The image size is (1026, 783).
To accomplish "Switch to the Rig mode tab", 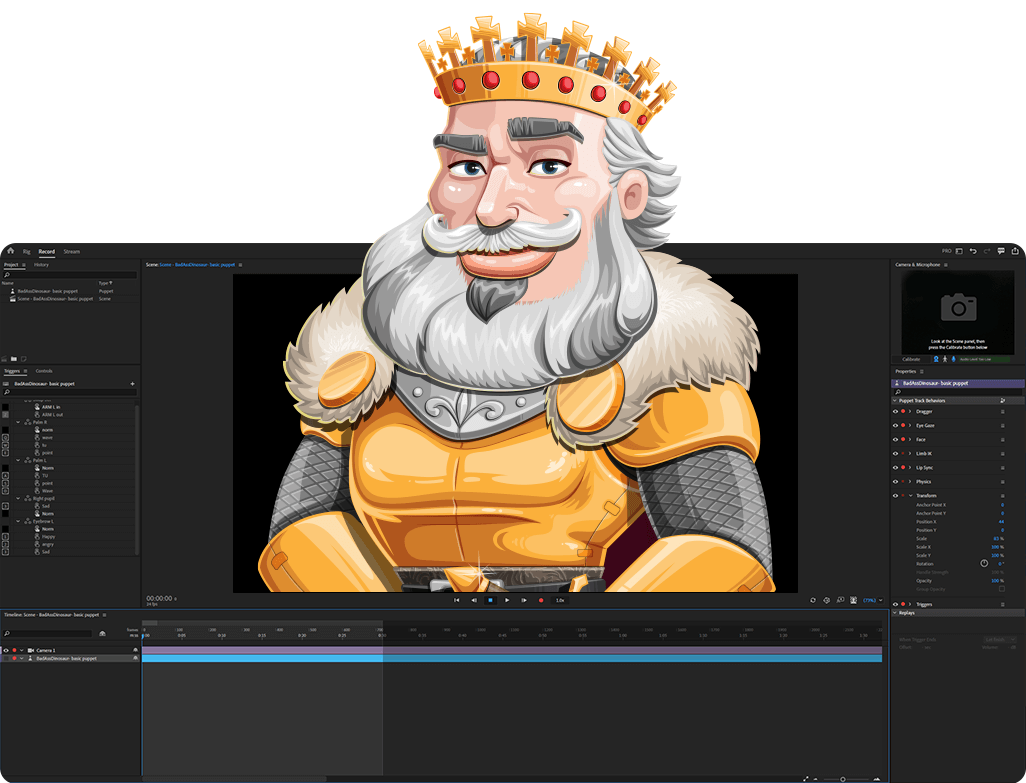I will 26,251.
